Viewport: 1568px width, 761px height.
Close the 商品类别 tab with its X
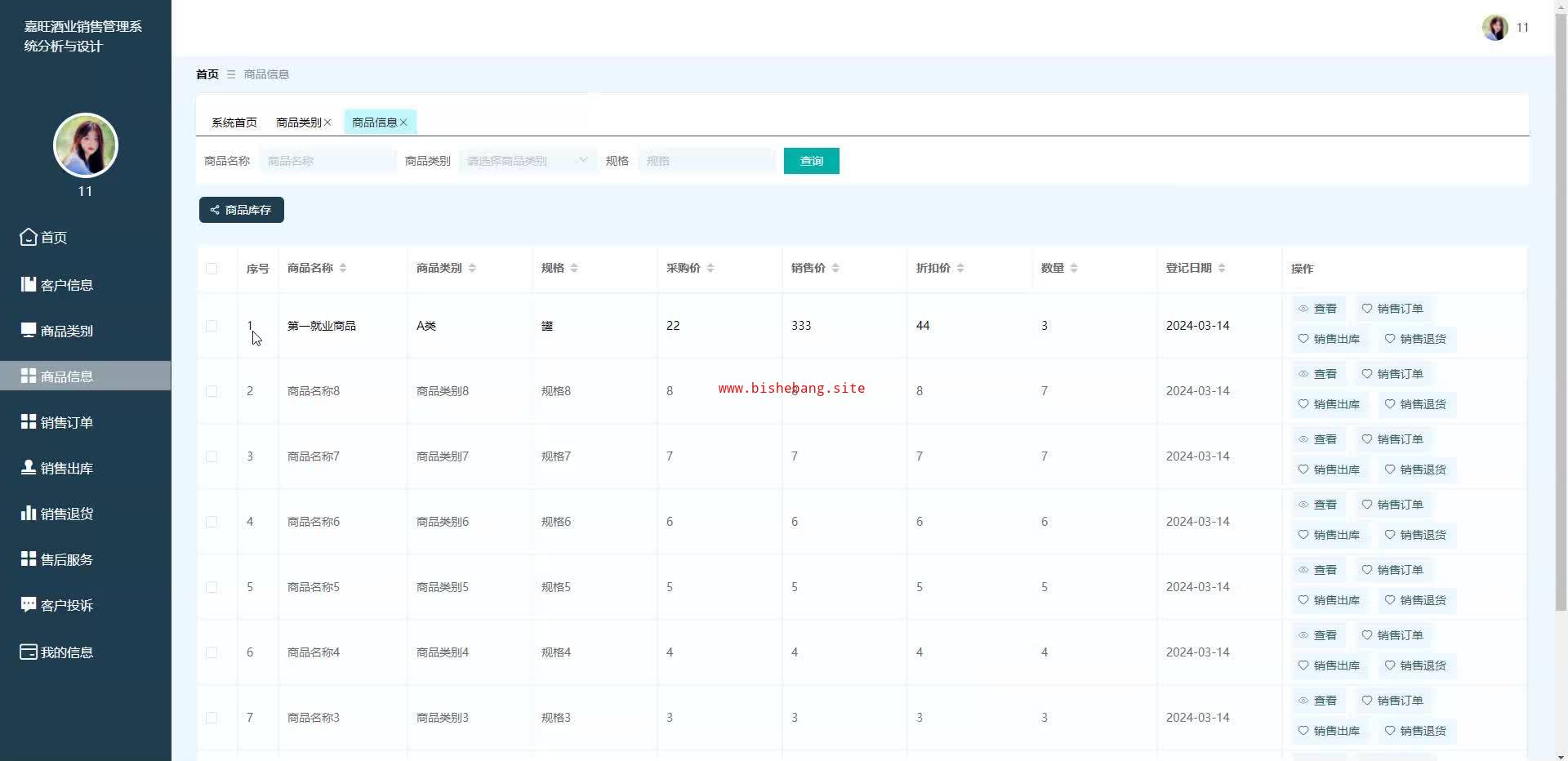[x=327, y=122]
